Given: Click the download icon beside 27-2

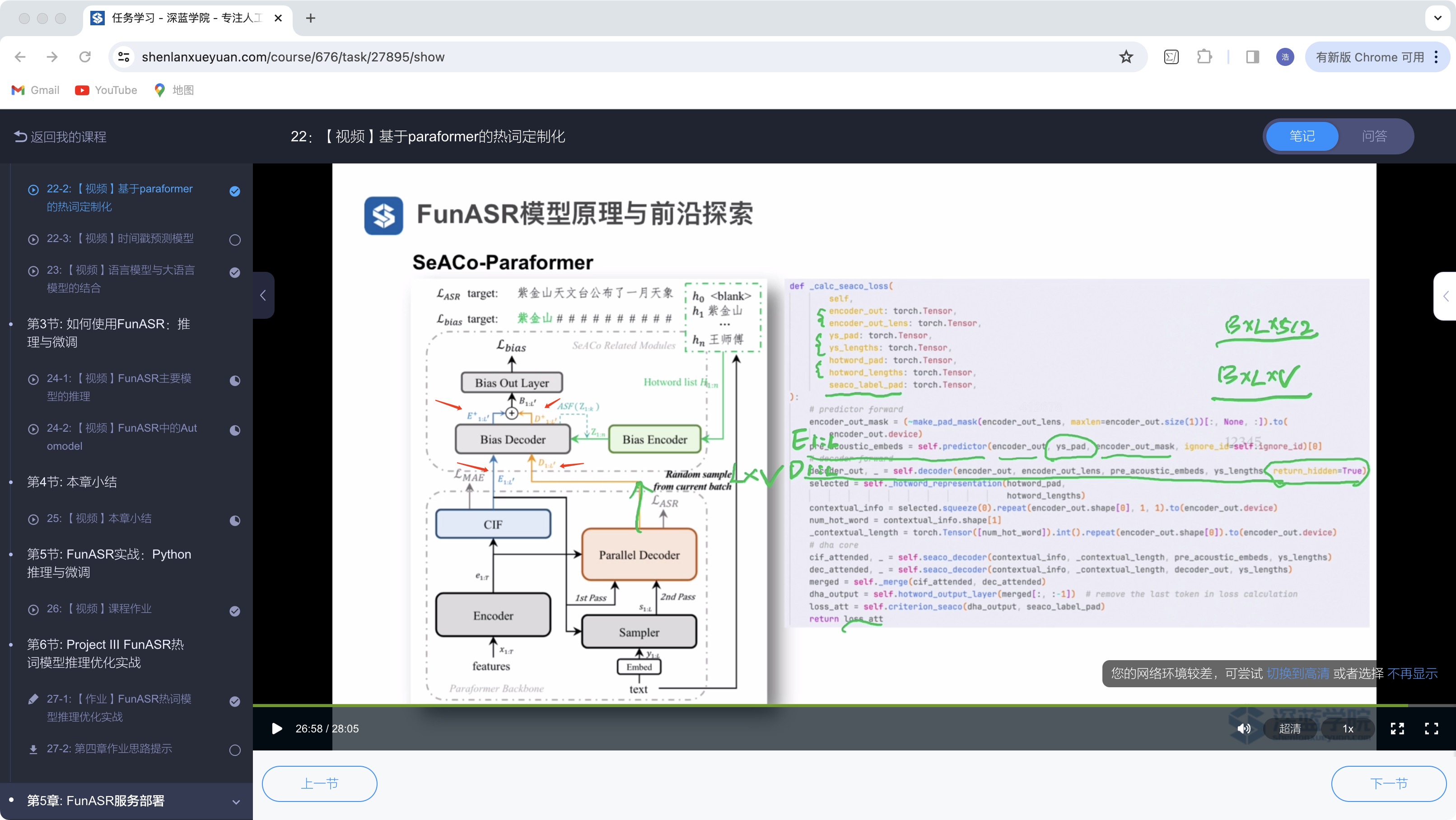Looking at the screenshot, I should 33,750.
